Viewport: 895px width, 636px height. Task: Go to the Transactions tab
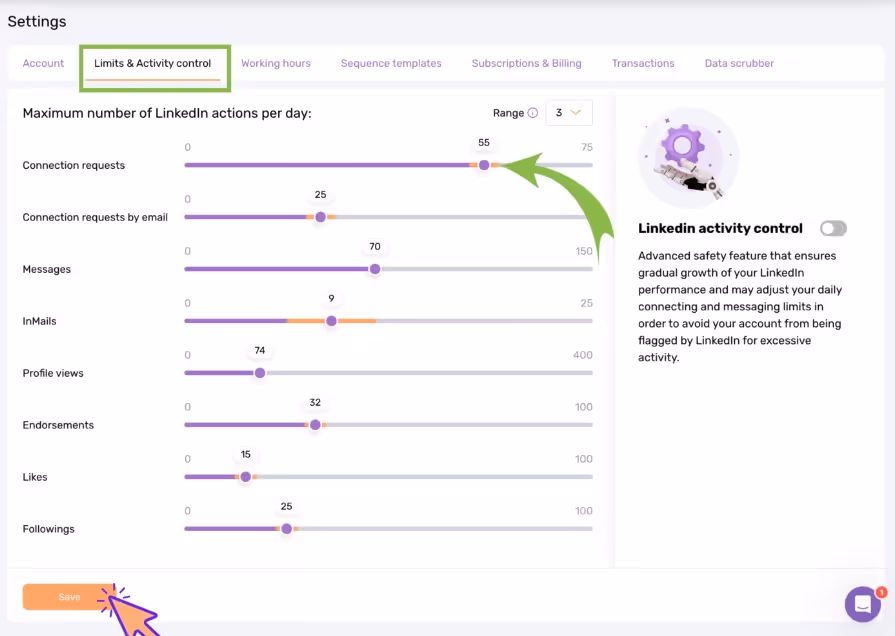coord(643,63)
